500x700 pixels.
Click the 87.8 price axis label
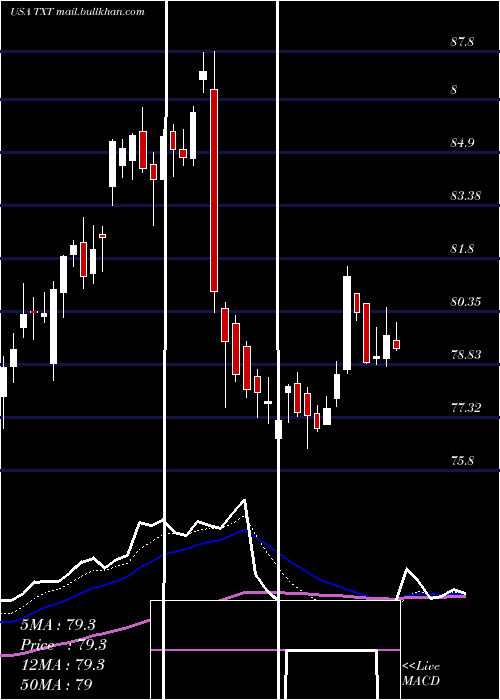pos(462,42)
